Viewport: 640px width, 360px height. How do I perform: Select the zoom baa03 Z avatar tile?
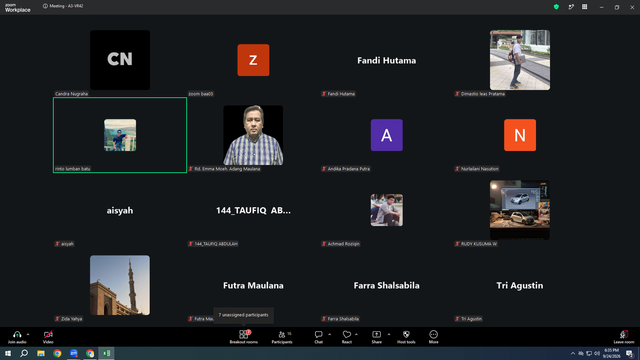point(253,60)
